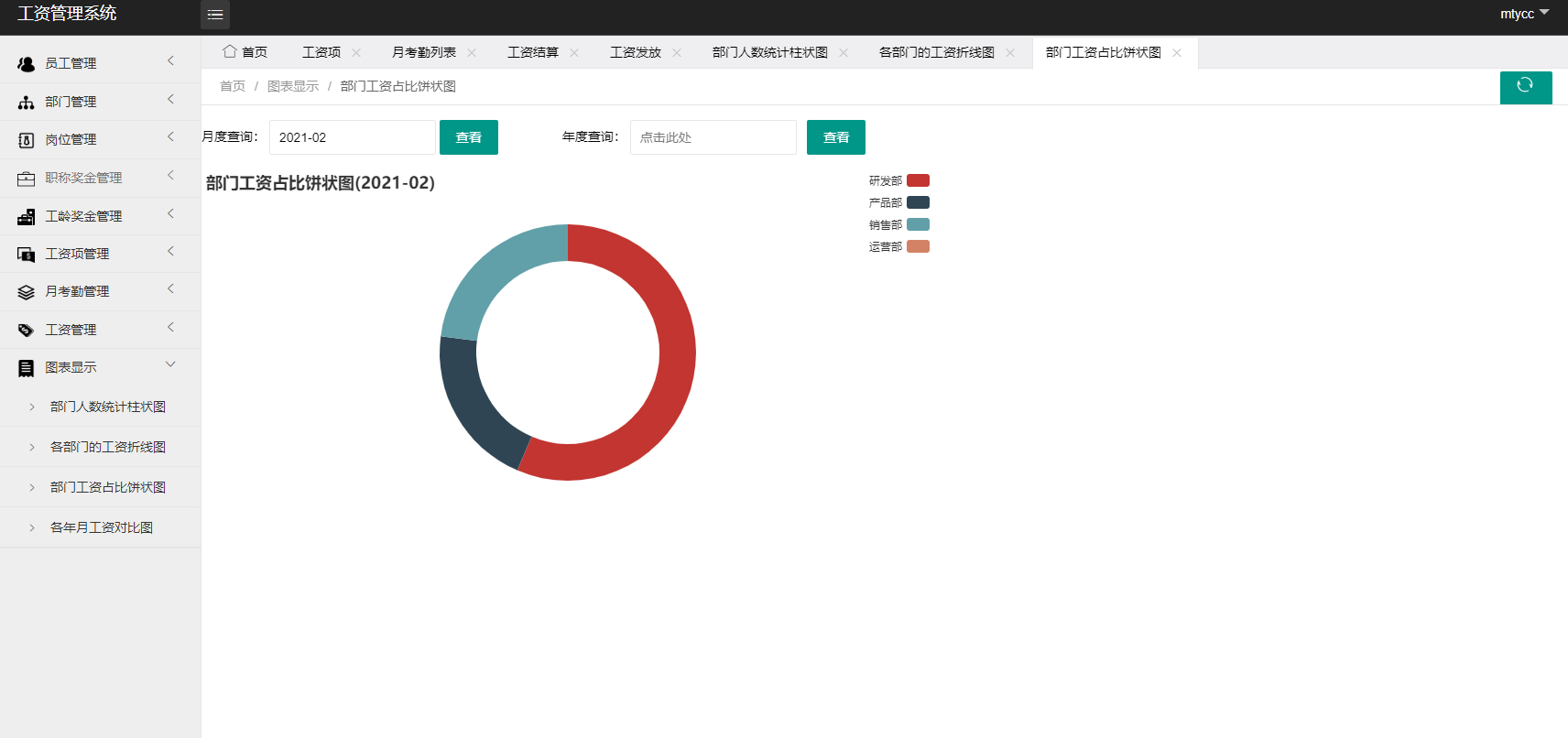
Task: Click 查看 button for monthly query
Action: (469, 137)
